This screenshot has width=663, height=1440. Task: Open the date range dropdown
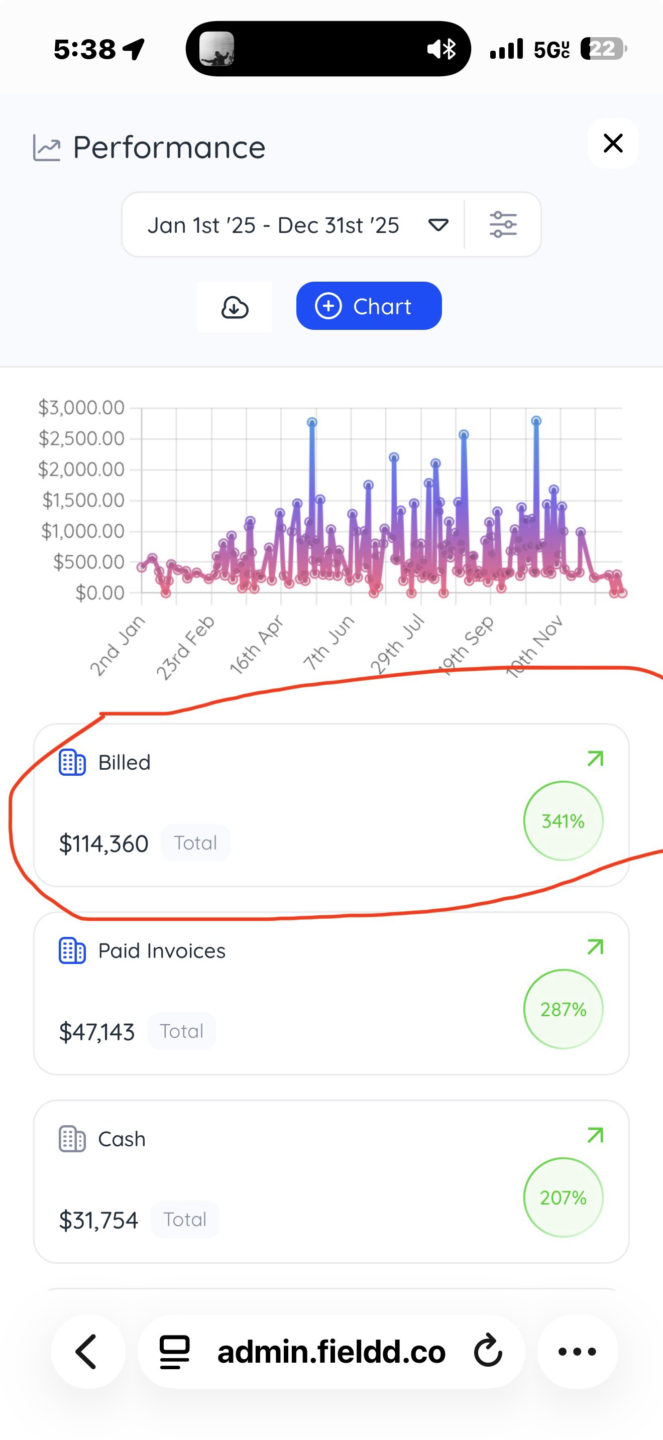click(x=438, y=225)
